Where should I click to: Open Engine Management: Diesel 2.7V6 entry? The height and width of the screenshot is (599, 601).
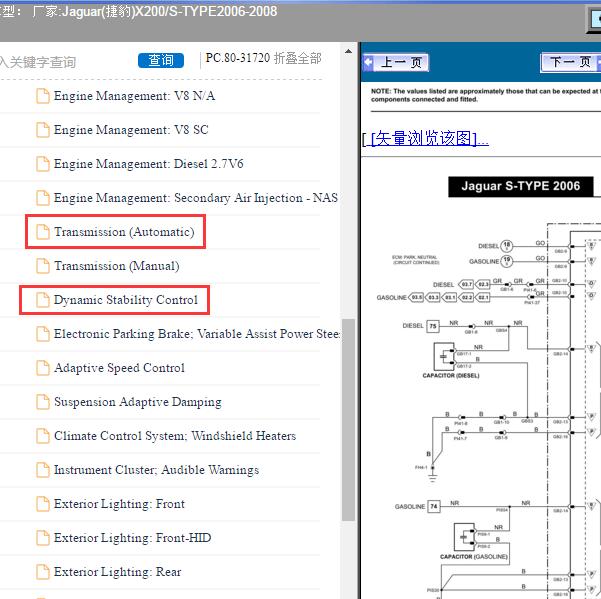148,164
